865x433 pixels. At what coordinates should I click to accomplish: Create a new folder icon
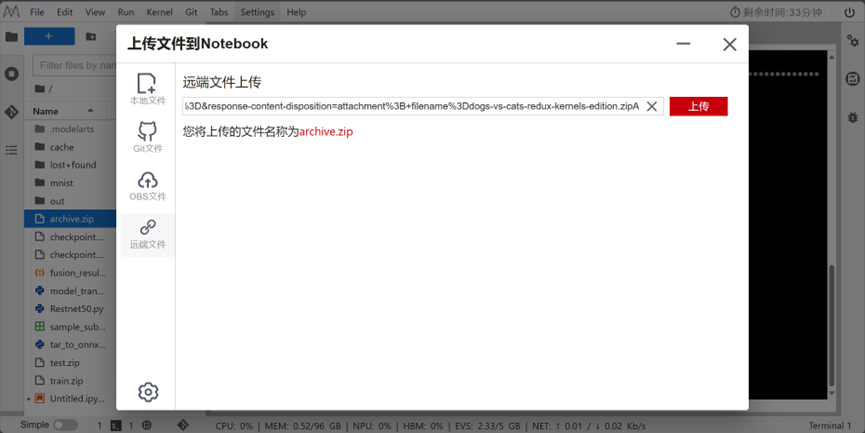(x=90, y=36)
